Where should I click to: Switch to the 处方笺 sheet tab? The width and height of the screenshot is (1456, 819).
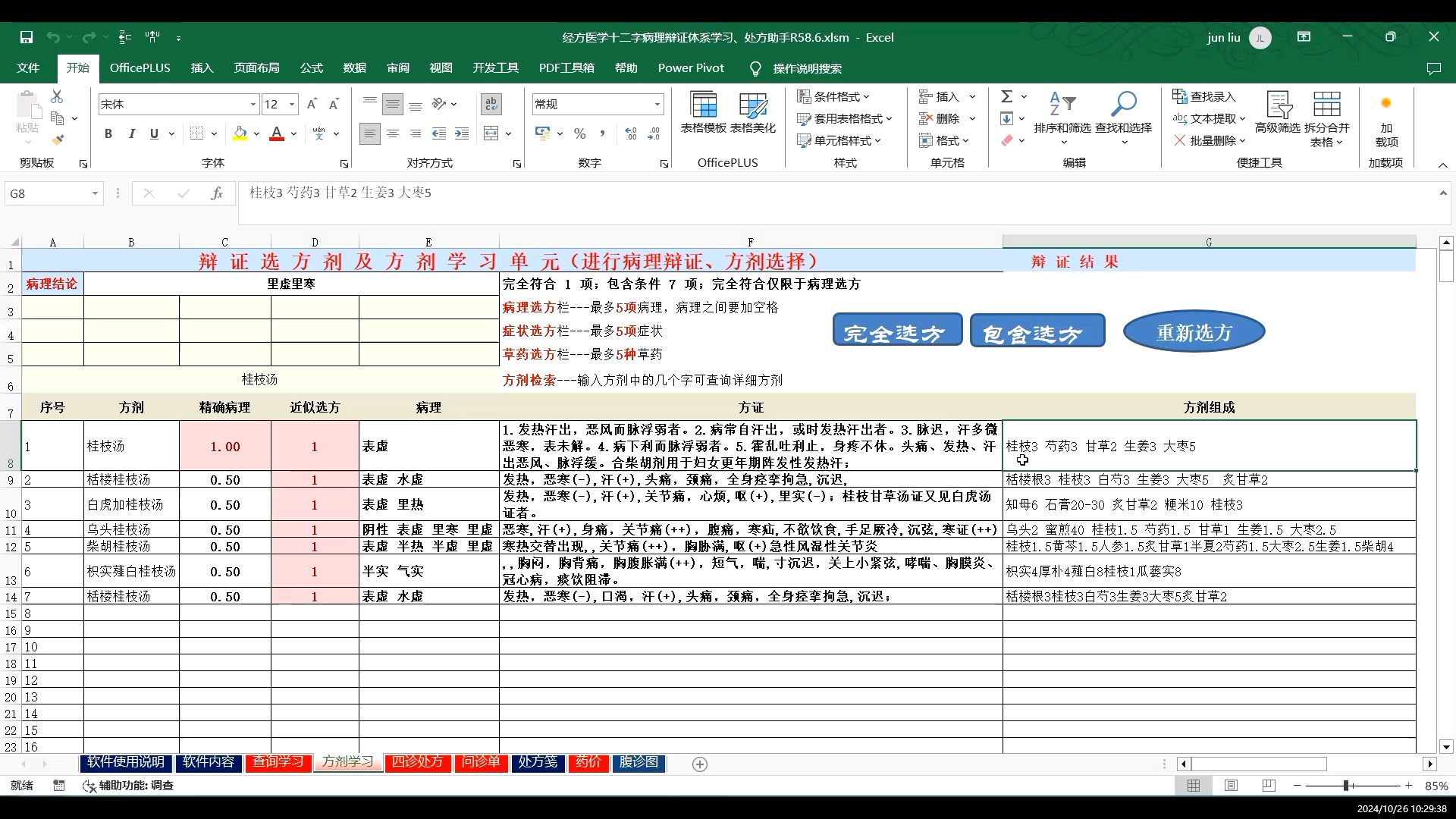[x=538, y=762]
